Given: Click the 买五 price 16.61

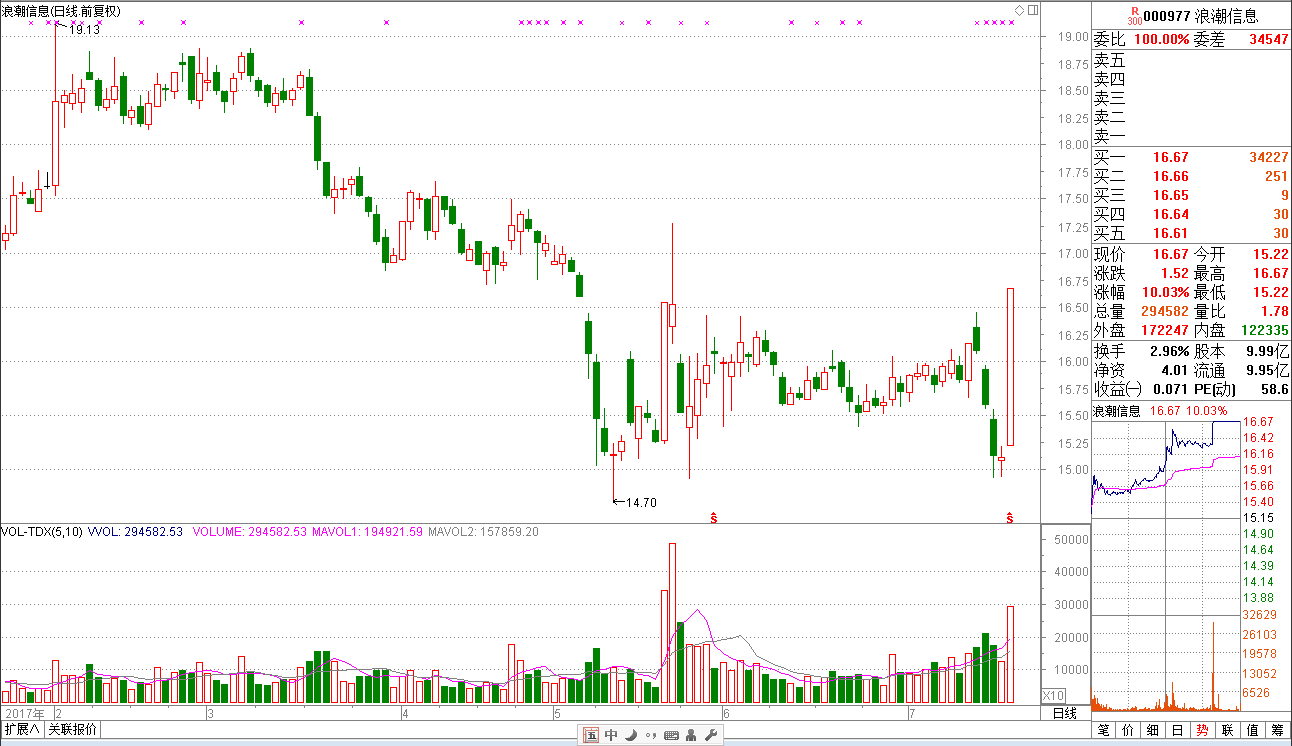Looking at the screenshot, I should pyautogui.click(x=1171, y=233).
